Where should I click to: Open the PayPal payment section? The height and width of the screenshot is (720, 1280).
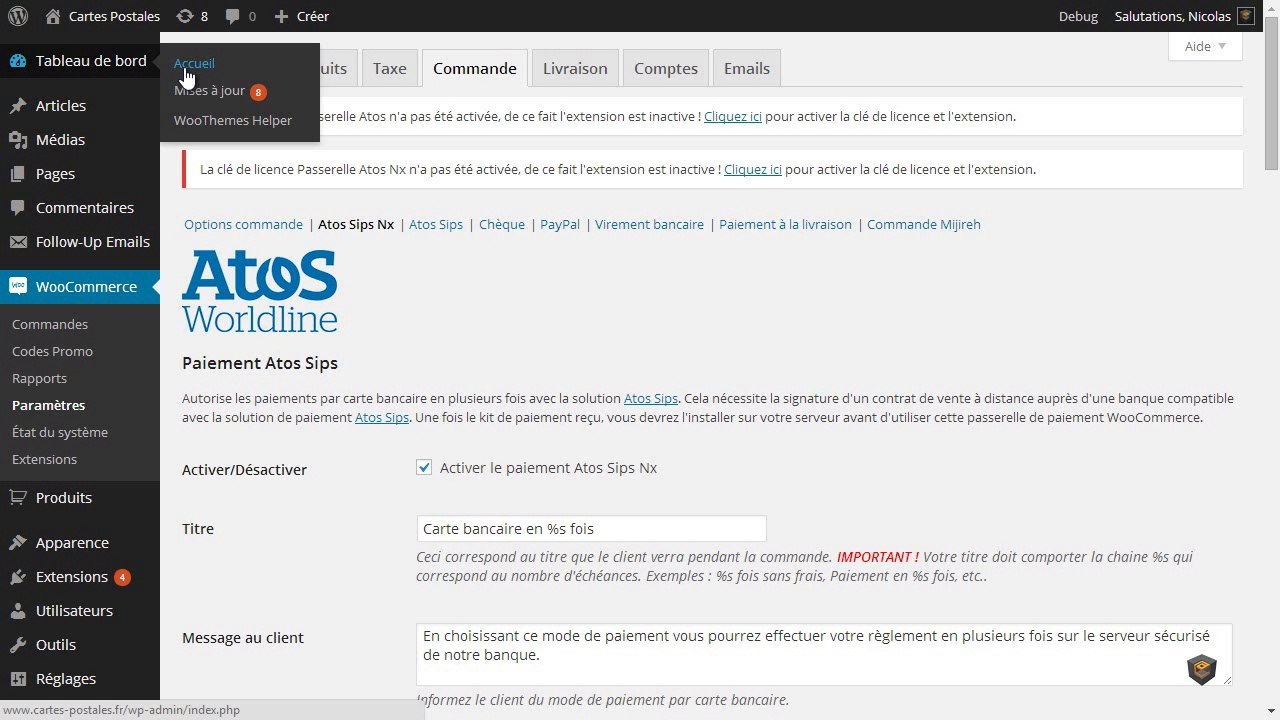(x=560, y=224)
